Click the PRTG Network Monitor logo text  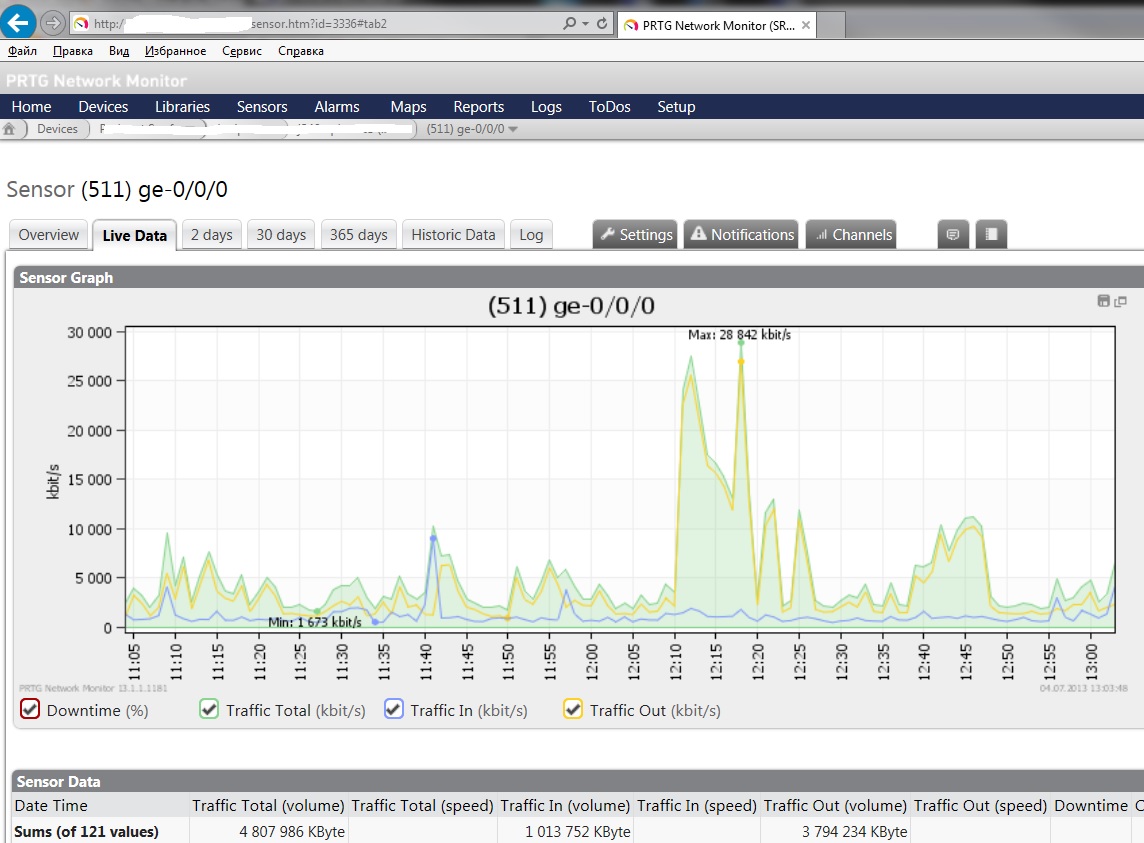96,81
